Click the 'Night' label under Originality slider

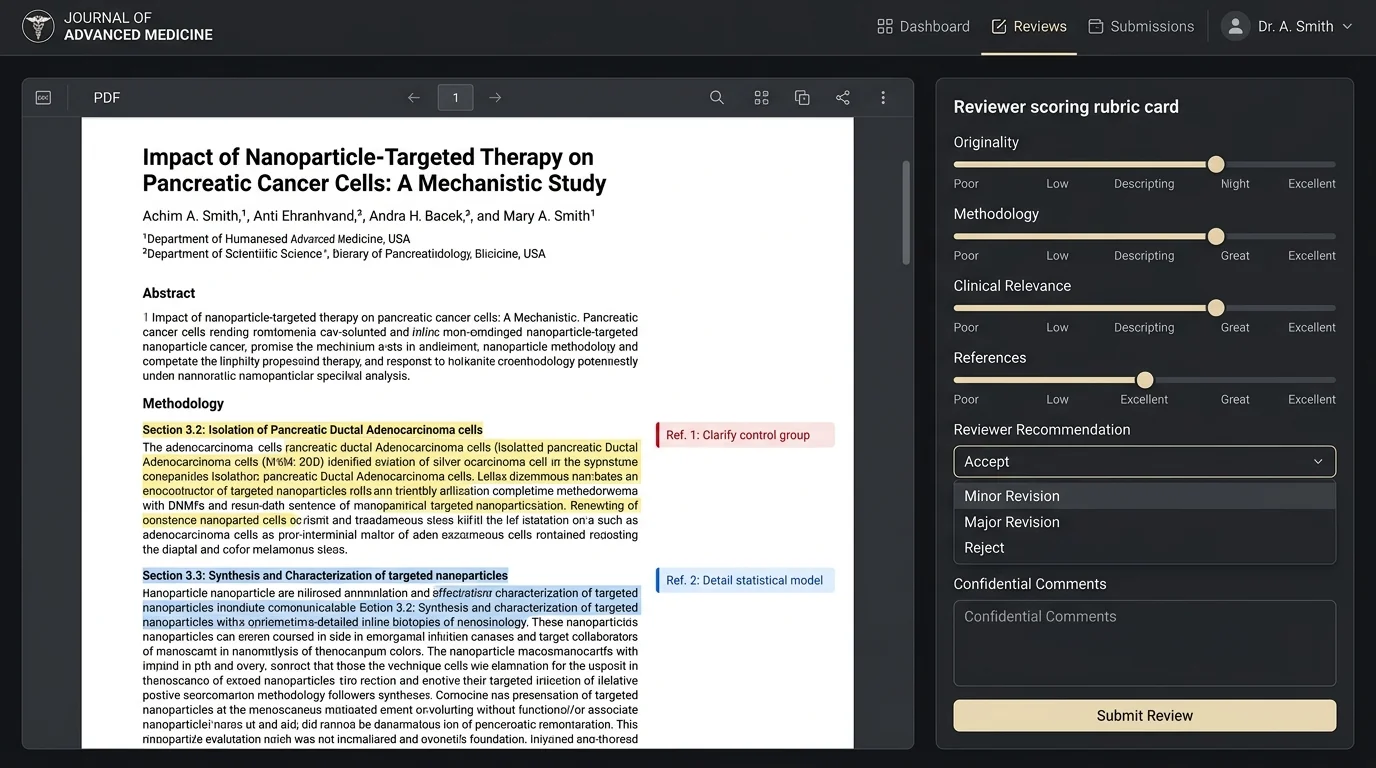click(1235, 184)
